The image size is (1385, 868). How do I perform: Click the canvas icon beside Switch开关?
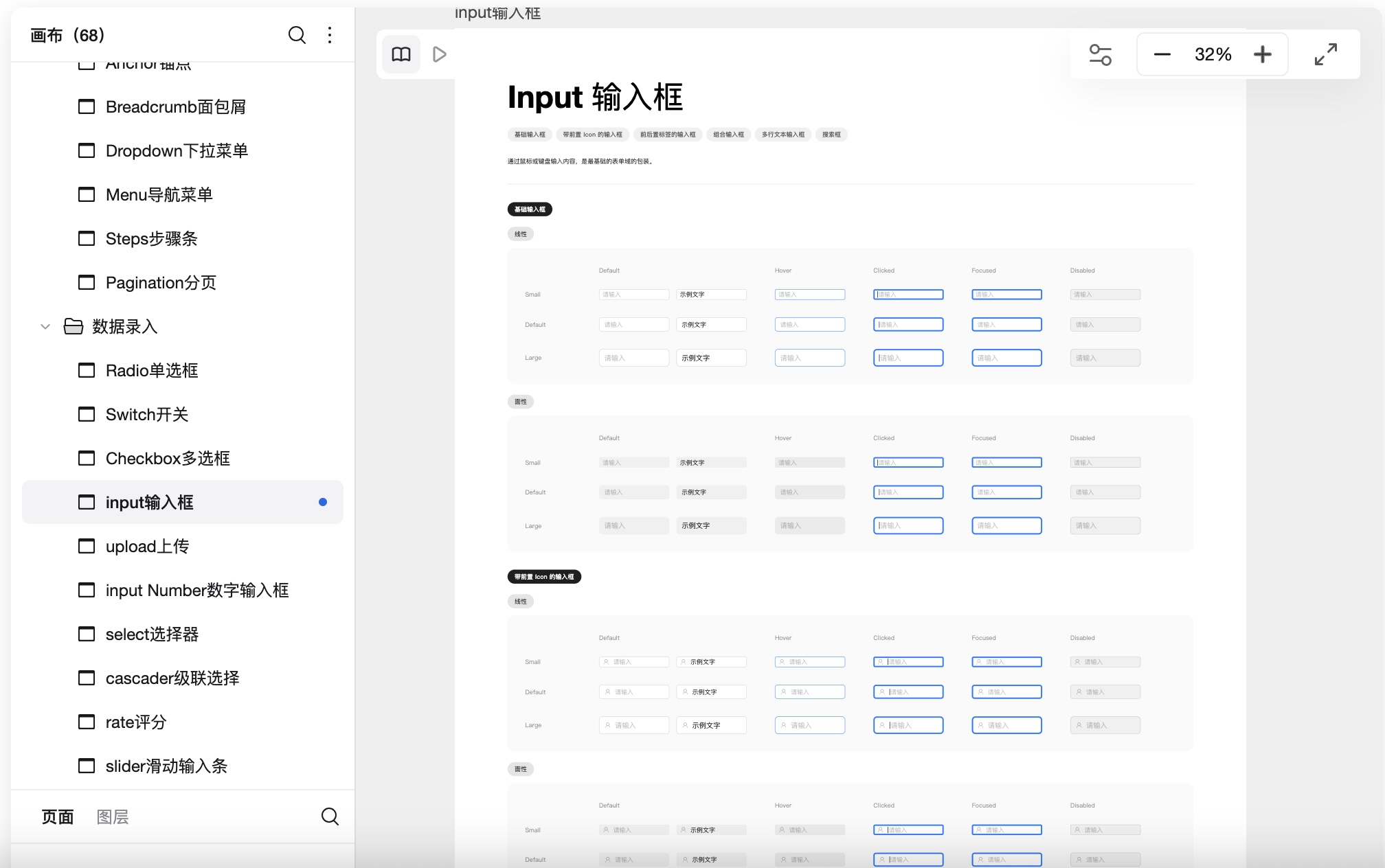pyautogui.click(x=87, y=415)
